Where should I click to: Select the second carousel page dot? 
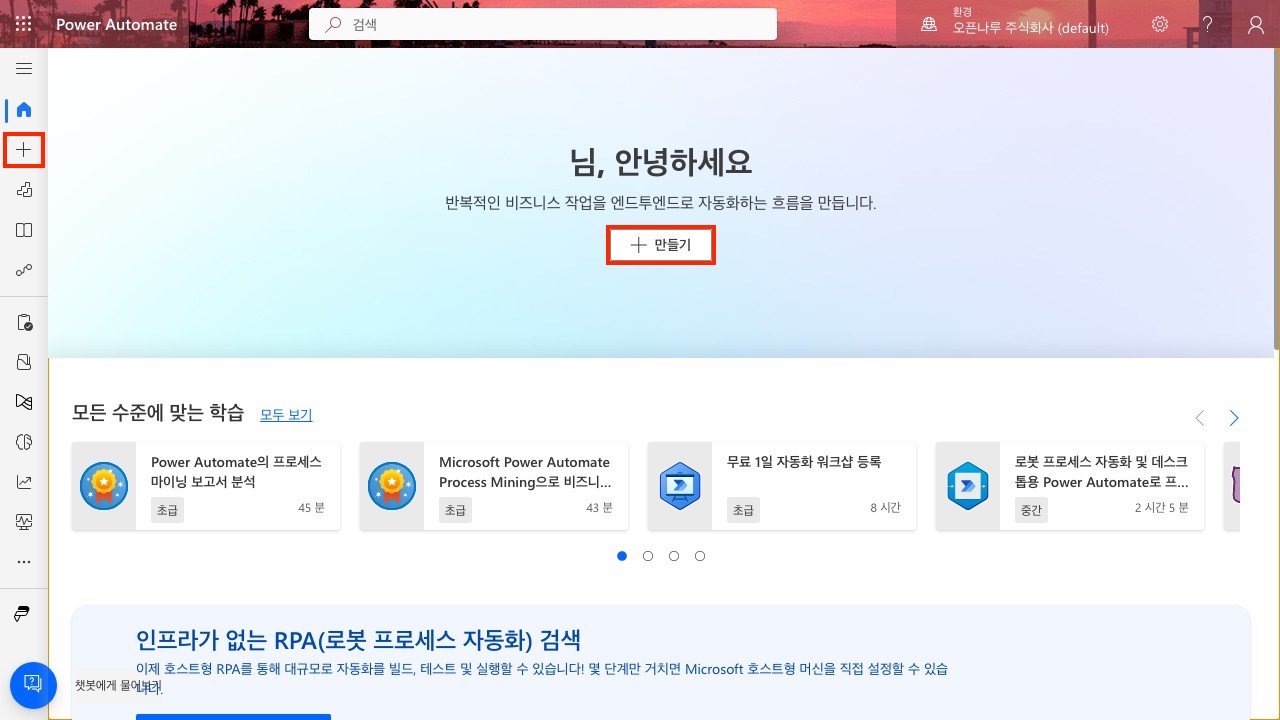pos(648,556)
